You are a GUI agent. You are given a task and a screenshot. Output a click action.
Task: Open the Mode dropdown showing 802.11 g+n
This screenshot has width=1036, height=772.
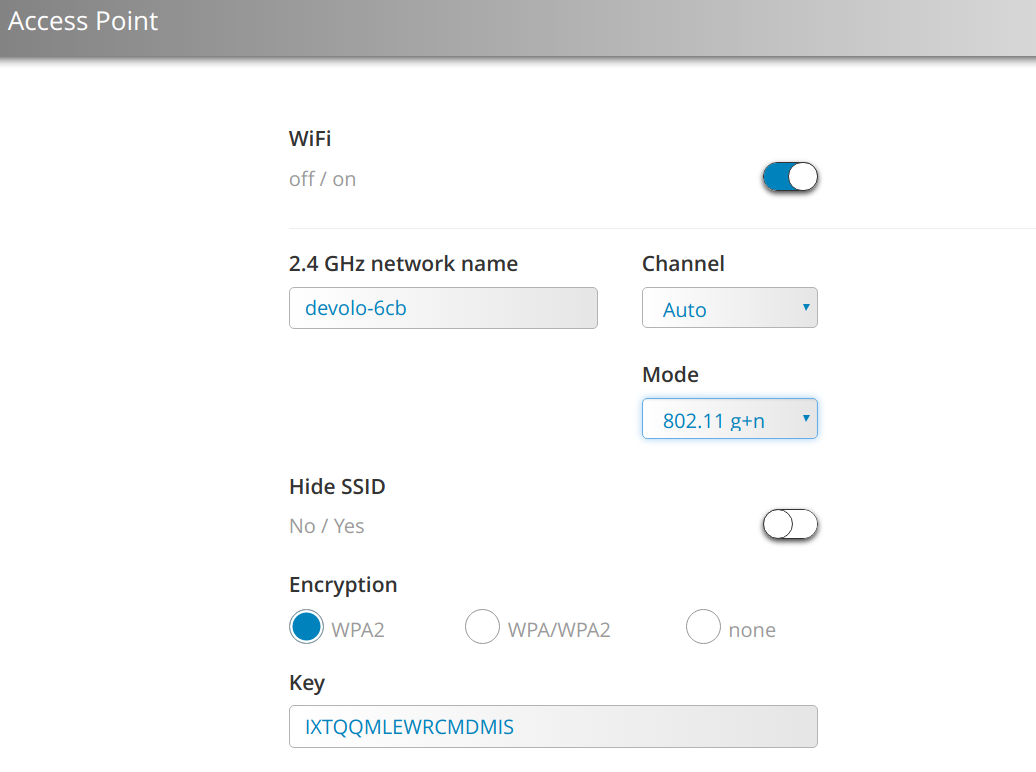729,419
